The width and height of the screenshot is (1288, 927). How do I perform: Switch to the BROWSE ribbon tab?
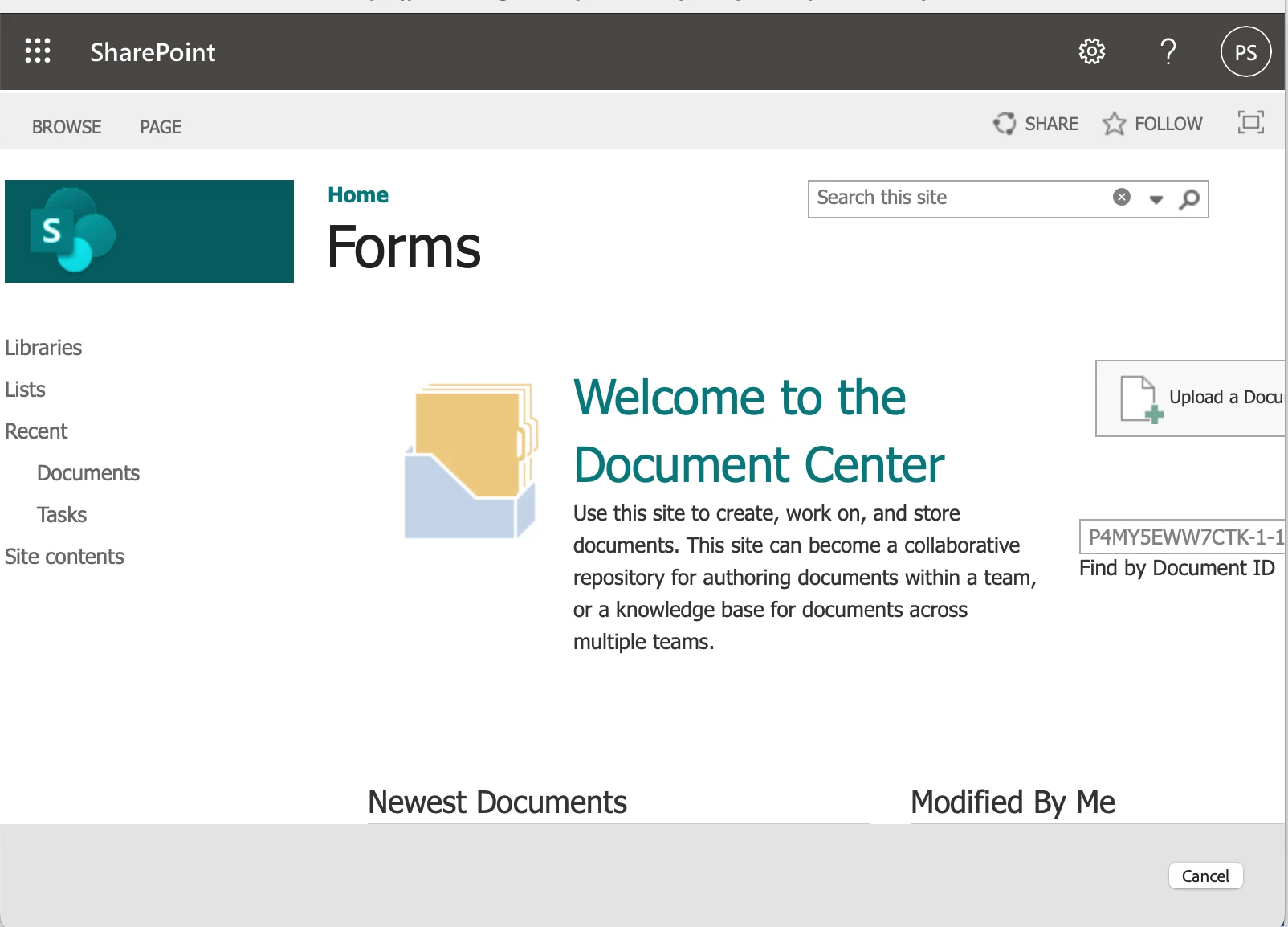coord(67,127)
